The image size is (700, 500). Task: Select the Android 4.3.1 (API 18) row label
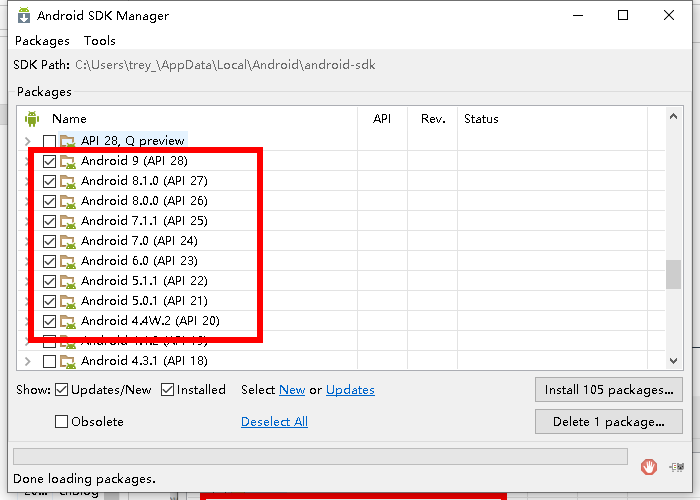144,361
